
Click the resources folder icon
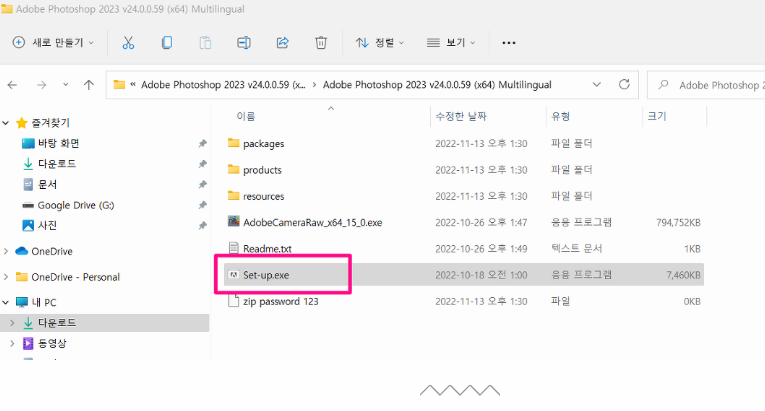234,196
